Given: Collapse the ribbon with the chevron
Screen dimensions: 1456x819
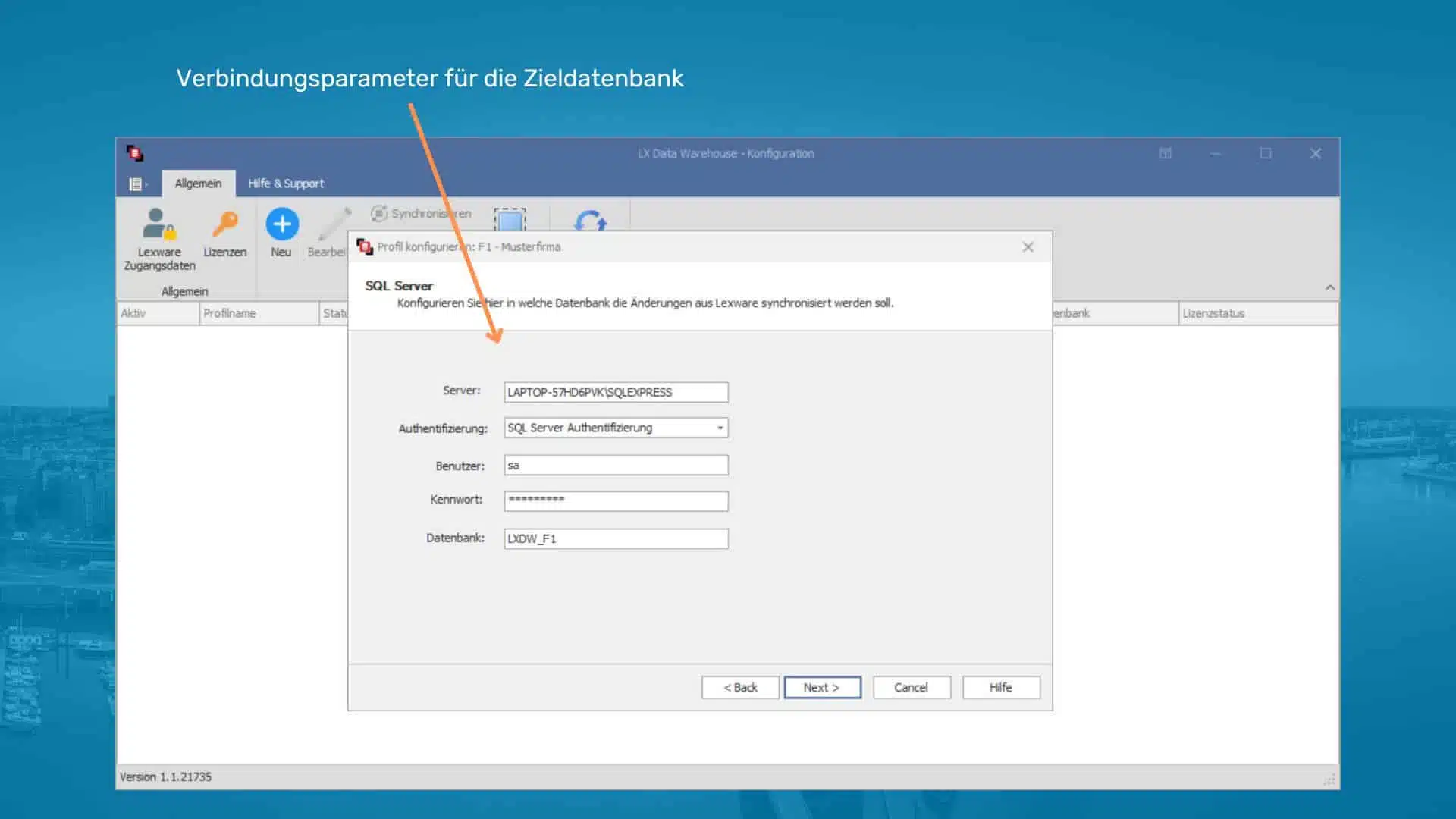Looking at the screenshot, I should 1329,287.
